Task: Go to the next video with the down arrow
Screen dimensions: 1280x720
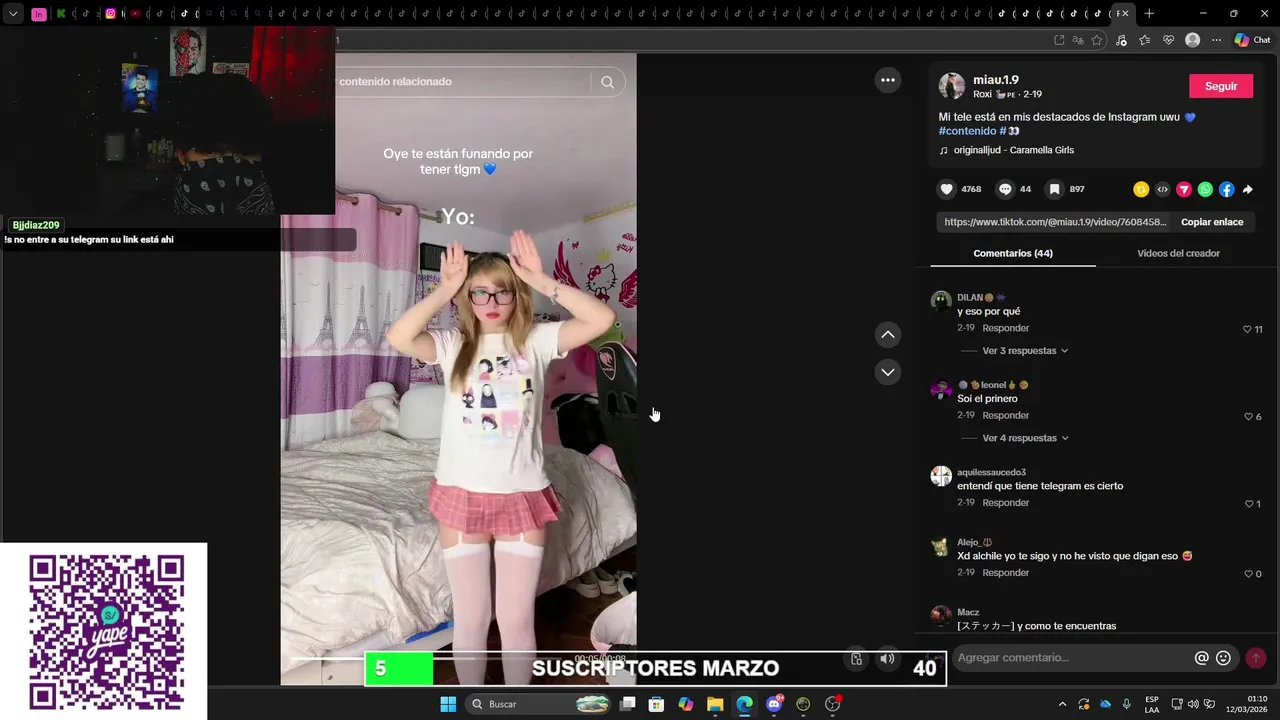Action: [888, 372]
